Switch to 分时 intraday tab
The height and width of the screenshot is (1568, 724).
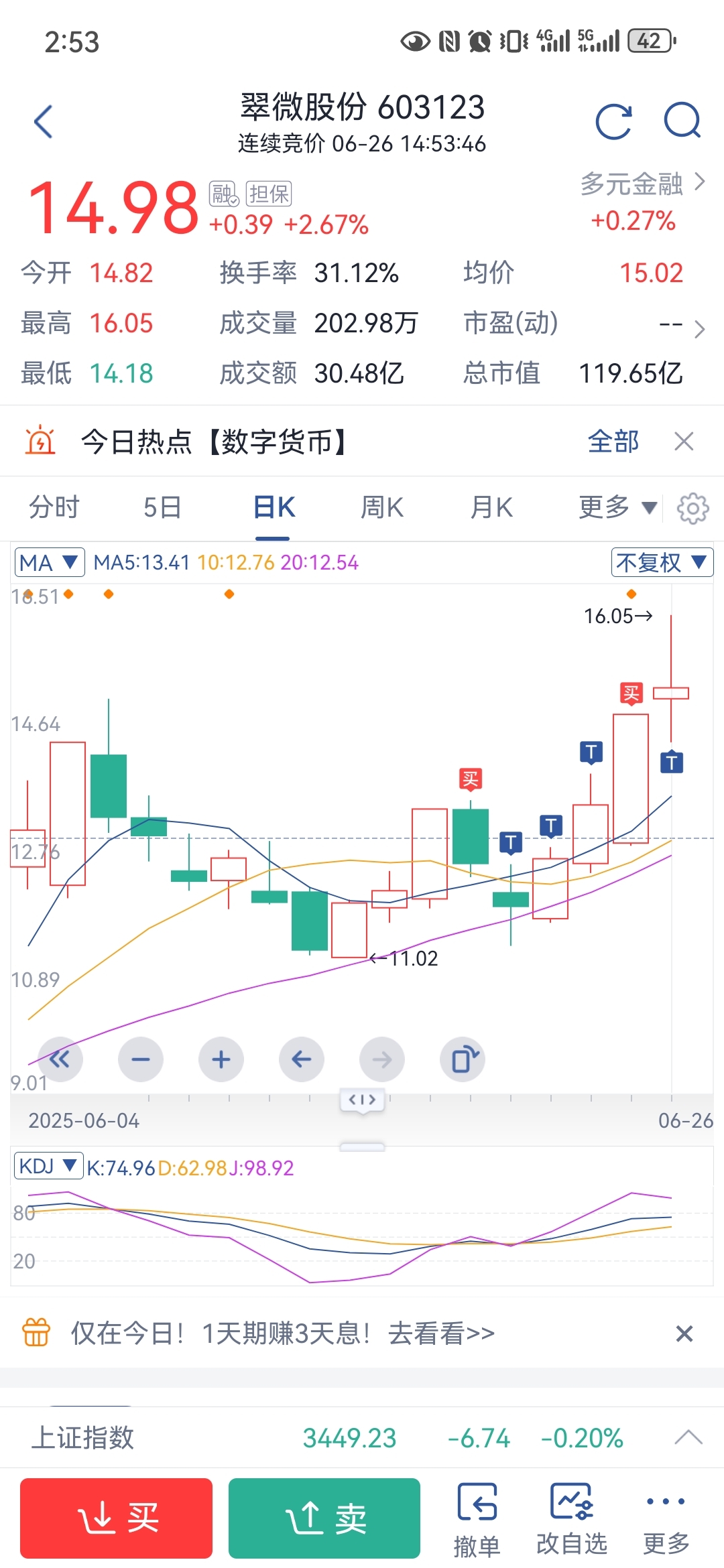[54, 507]
